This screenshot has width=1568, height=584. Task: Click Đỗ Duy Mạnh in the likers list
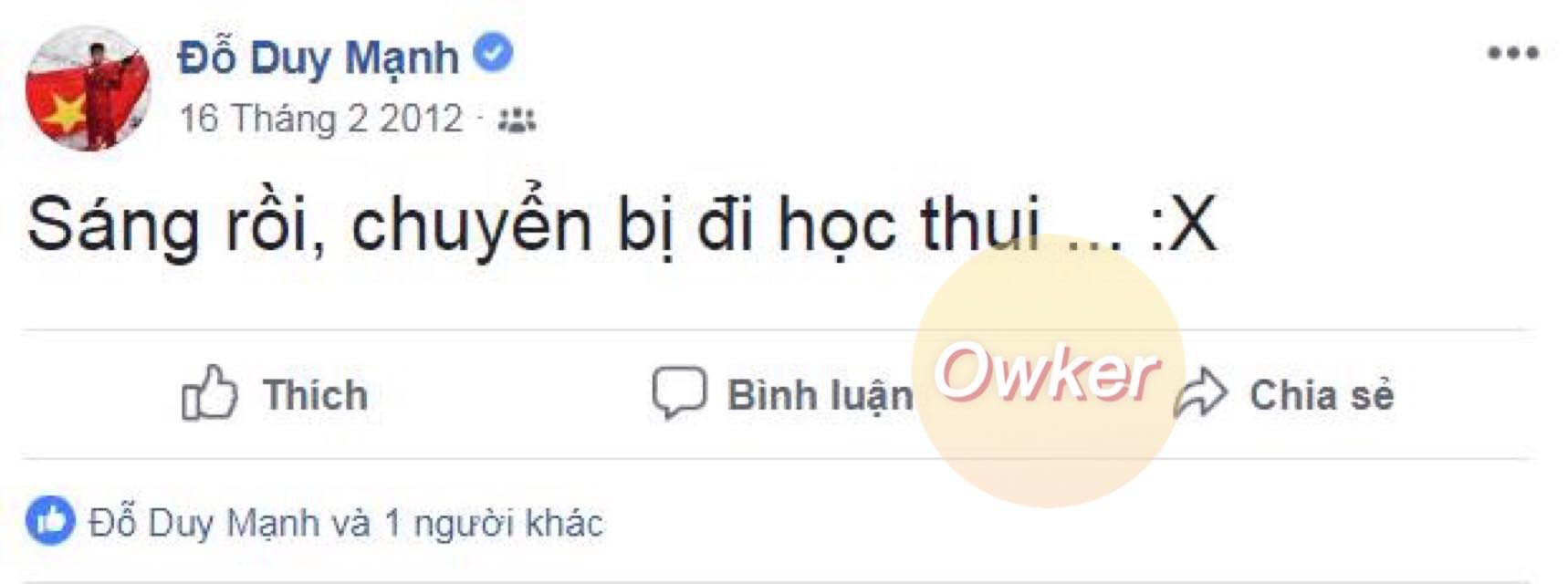pos(204,523)
